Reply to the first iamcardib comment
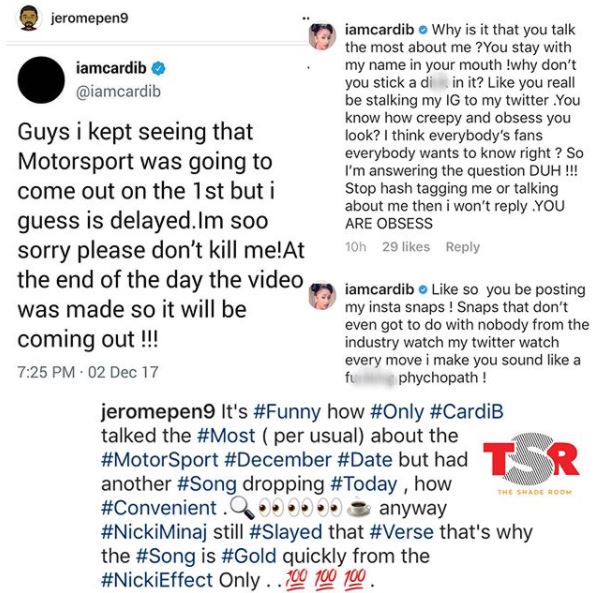The height and width of the screenshot is (593, 594). pos(463,247)
